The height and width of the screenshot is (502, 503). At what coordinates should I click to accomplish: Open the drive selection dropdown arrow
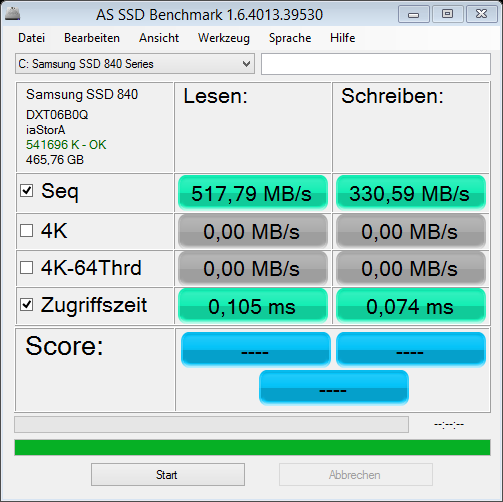[x=246, y=64]
